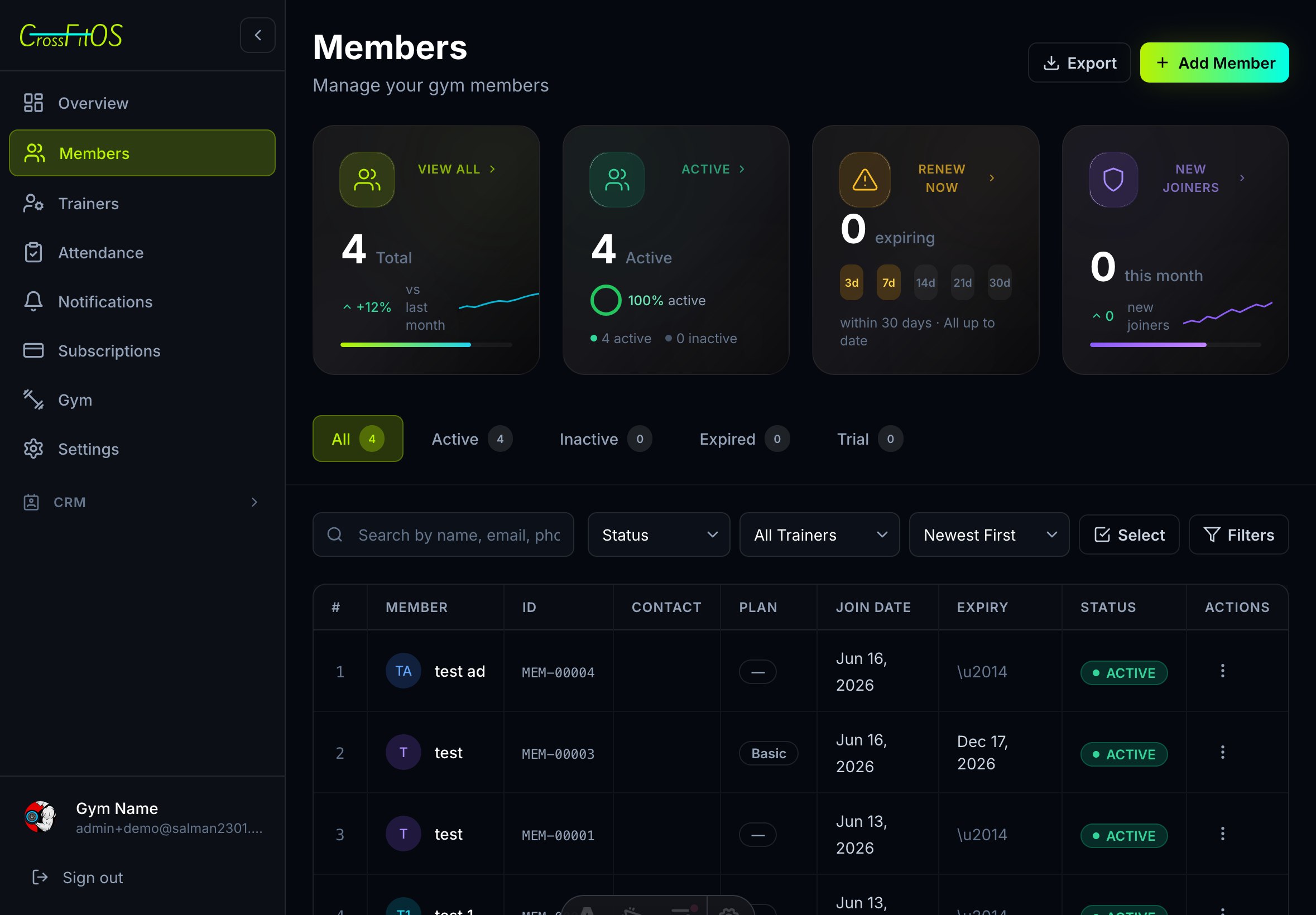This screenshot has height=915, width=1316.
Task: Click the total members green progress bar
Action: point(426,344)
